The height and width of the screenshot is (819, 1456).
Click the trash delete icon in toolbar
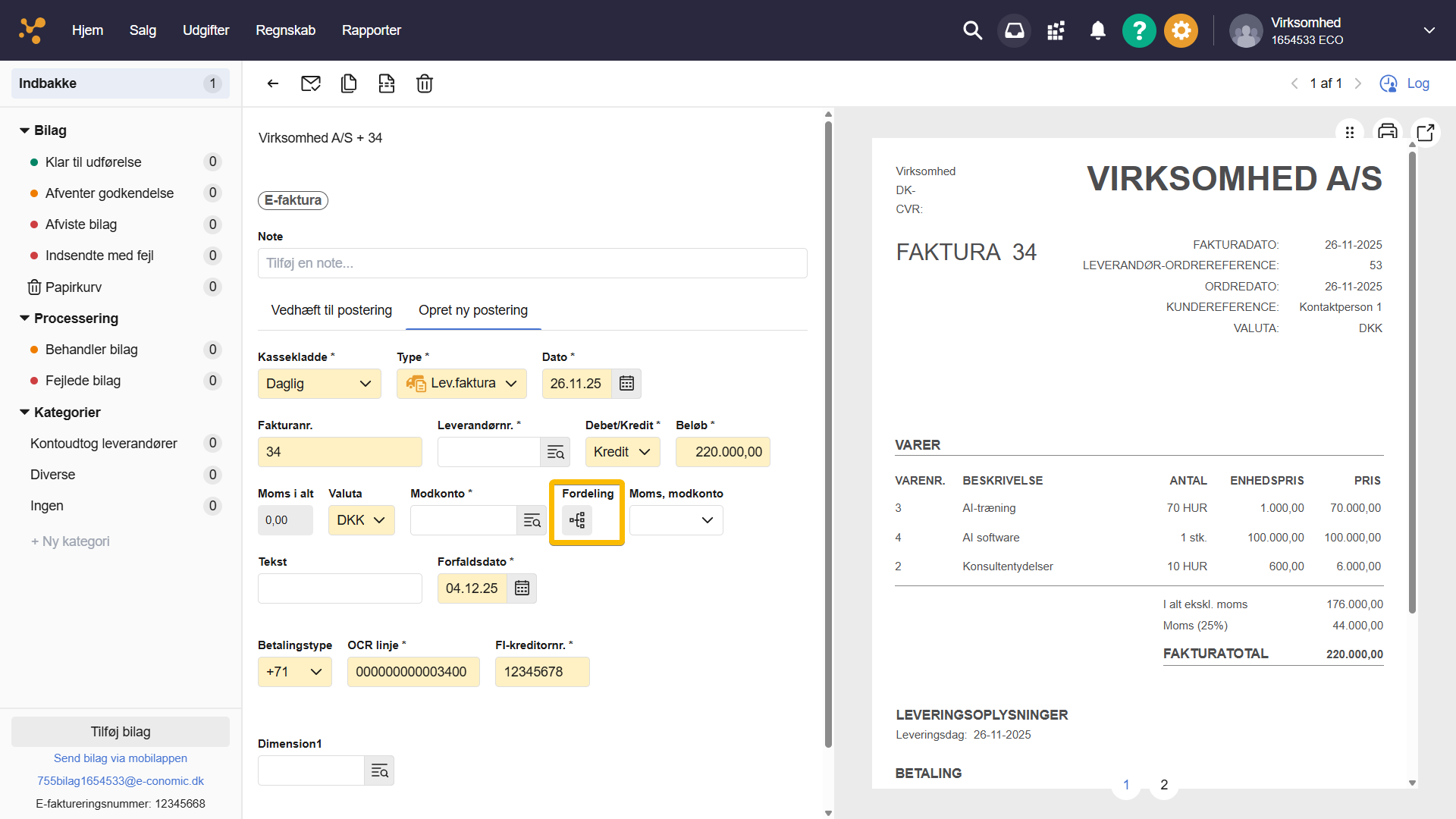425,83
